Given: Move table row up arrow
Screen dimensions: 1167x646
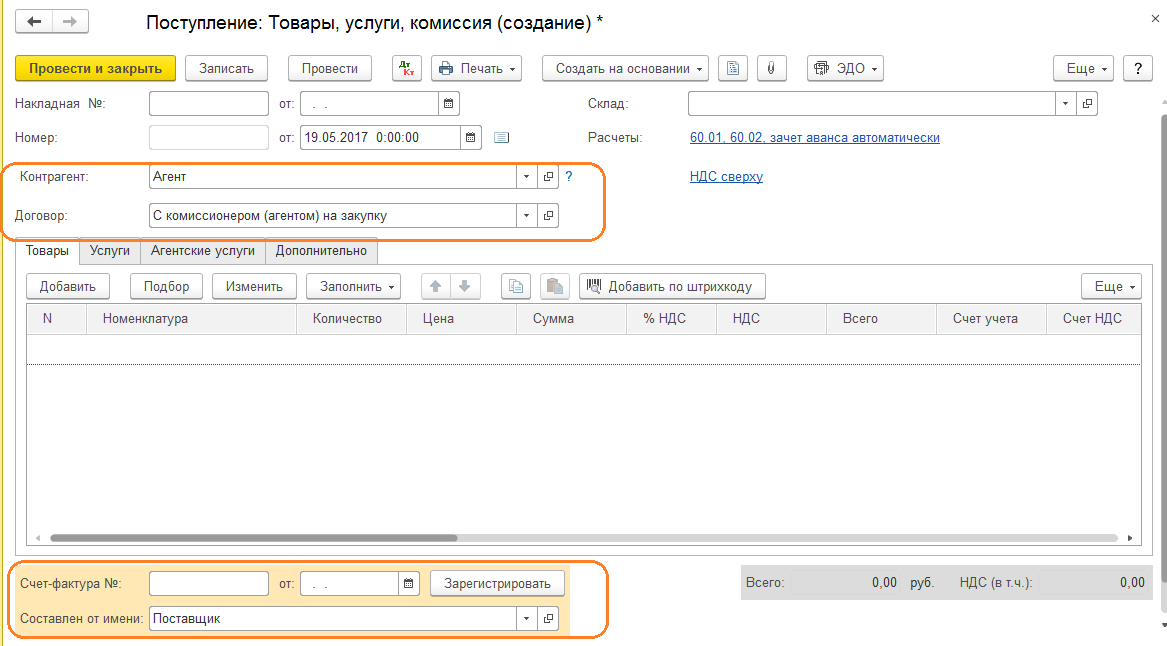Looking at the screenshot, I should tap(436, 287).
